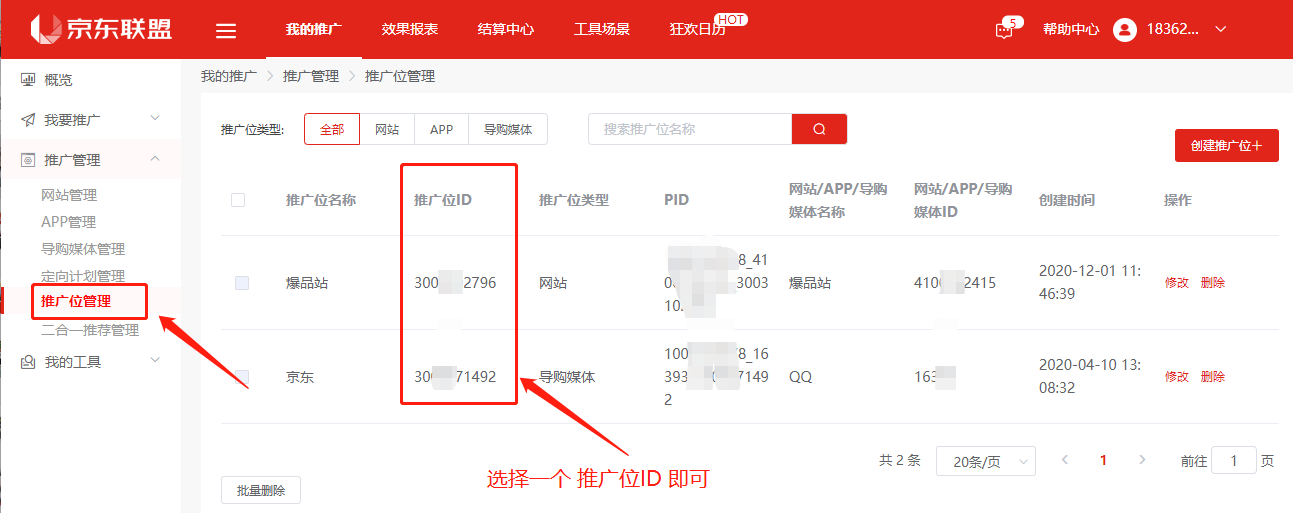Image resolution: width=1293 pixels, height=513 pixels.
Task: Click the 2020-04-10 creation time cell
Action: point(1090,376)
